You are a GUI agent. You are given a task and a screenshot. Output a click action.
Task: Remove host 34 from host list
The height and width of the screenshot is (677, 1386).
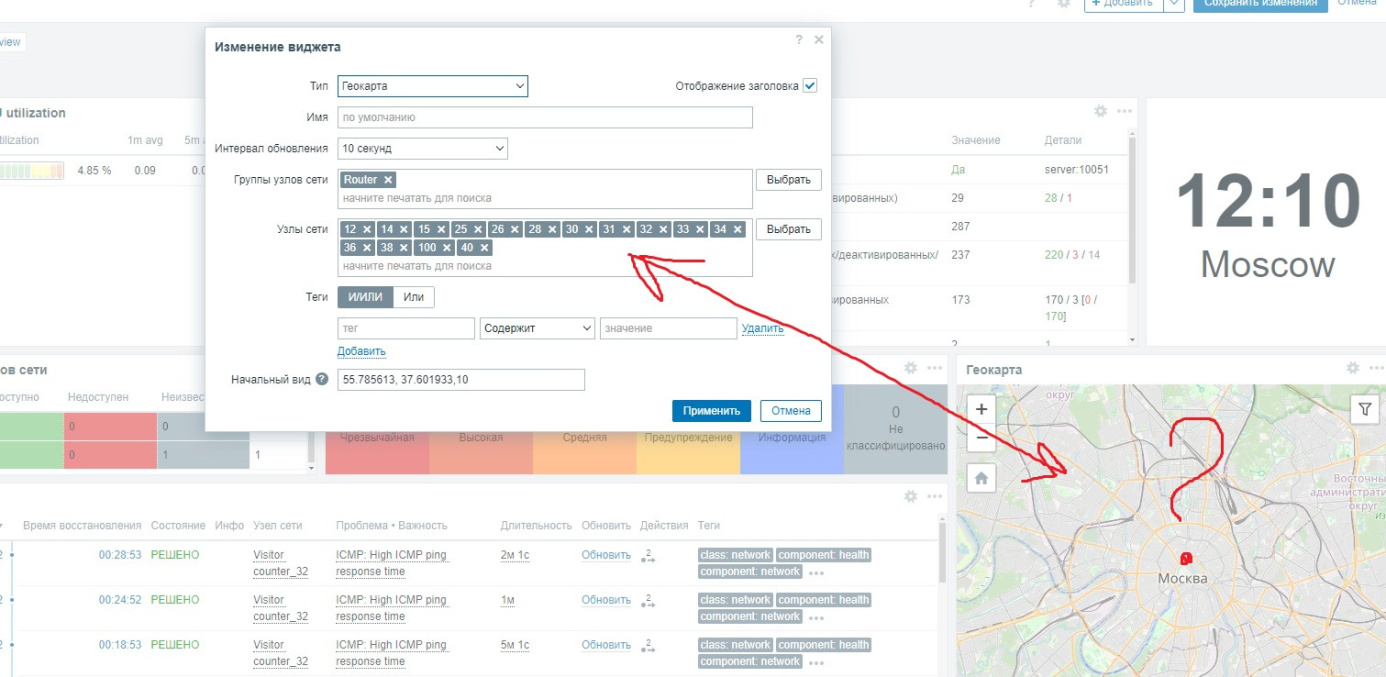pos(738,229)
